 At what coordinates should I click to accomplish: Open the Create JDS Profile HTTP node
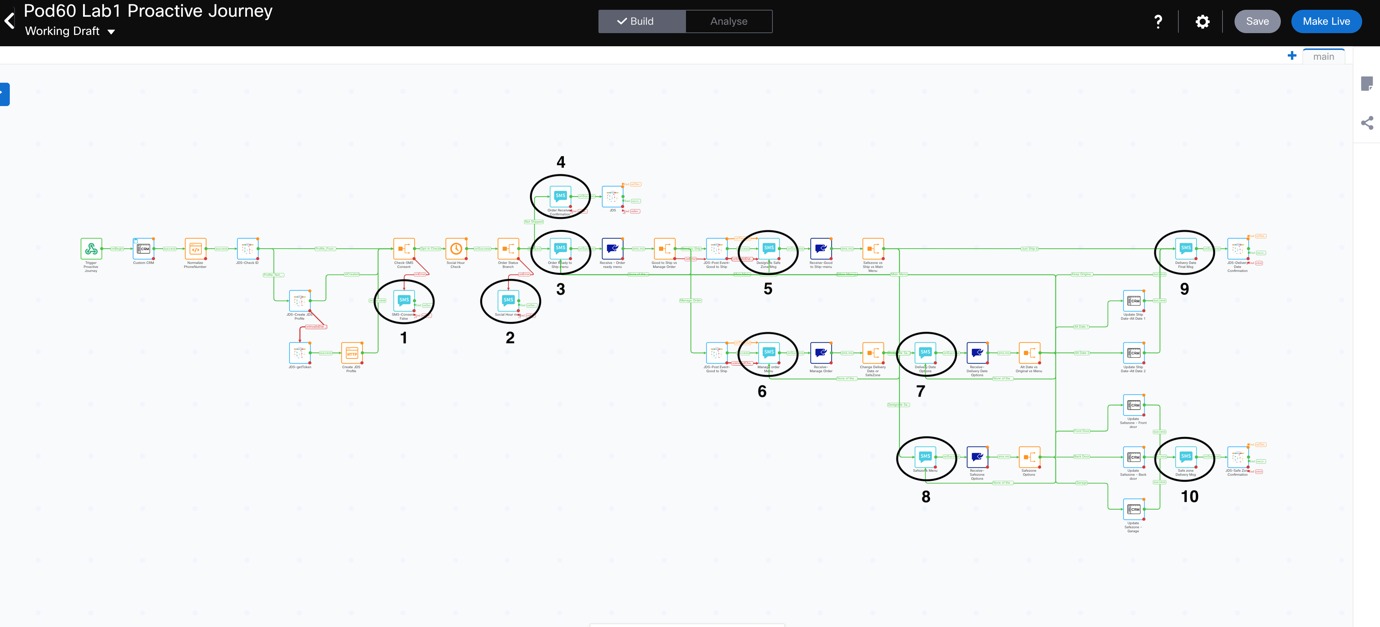click(351, 353)
